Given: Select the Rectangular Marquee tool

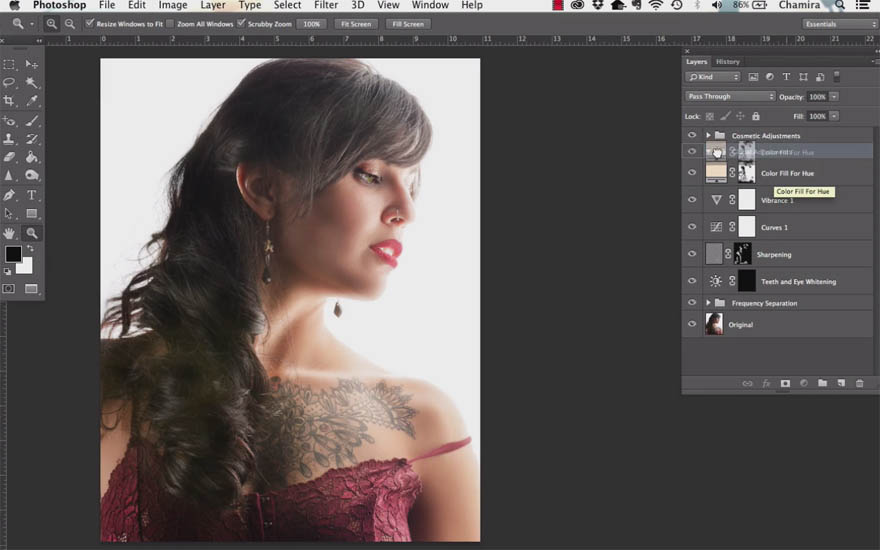Looking at the screenshot, I should pos(9,65).
